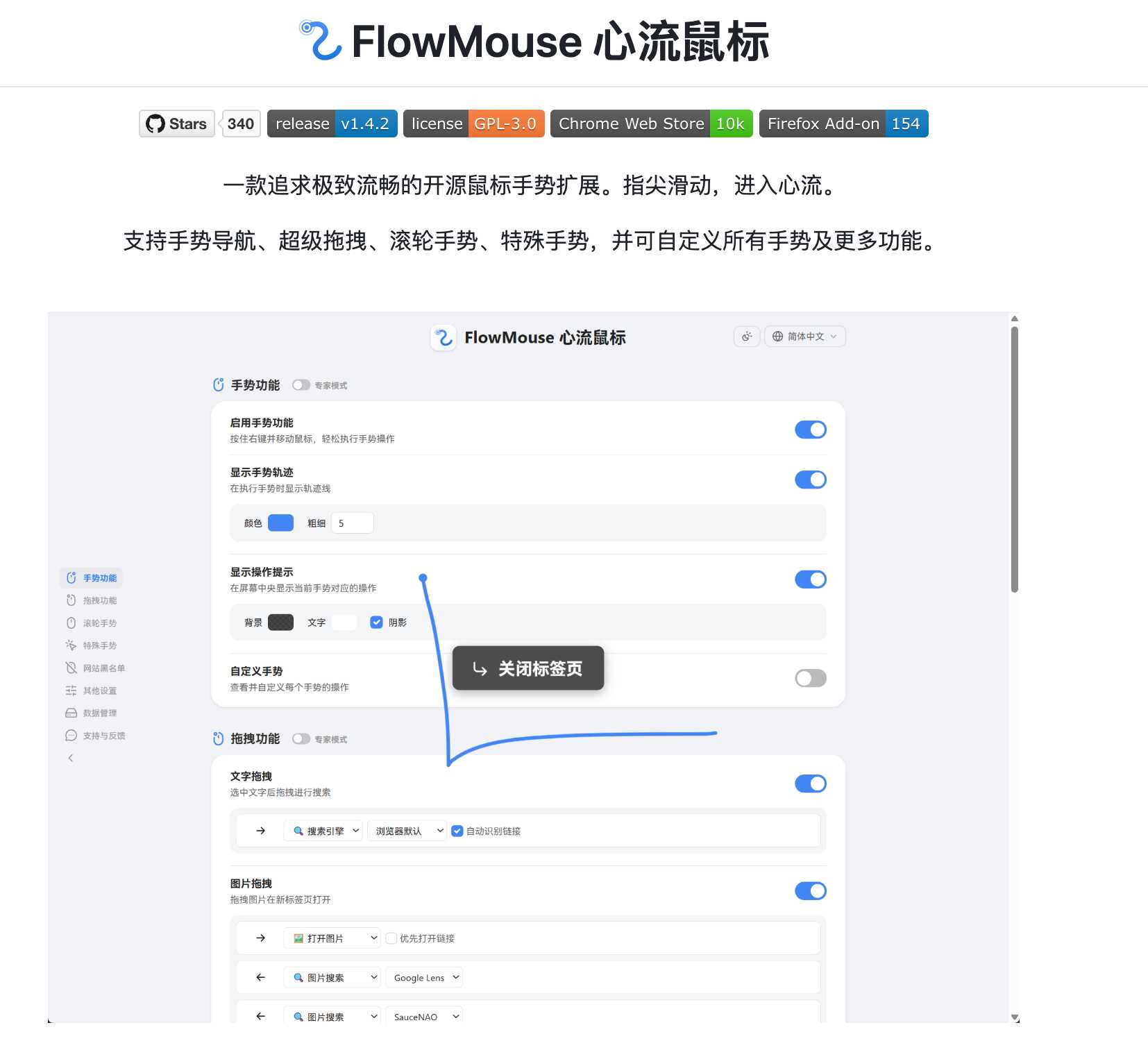The image size is (1148, 1041).
Task: Click the right arrow icon in 打开图片 row
Action: coord(260,938)
